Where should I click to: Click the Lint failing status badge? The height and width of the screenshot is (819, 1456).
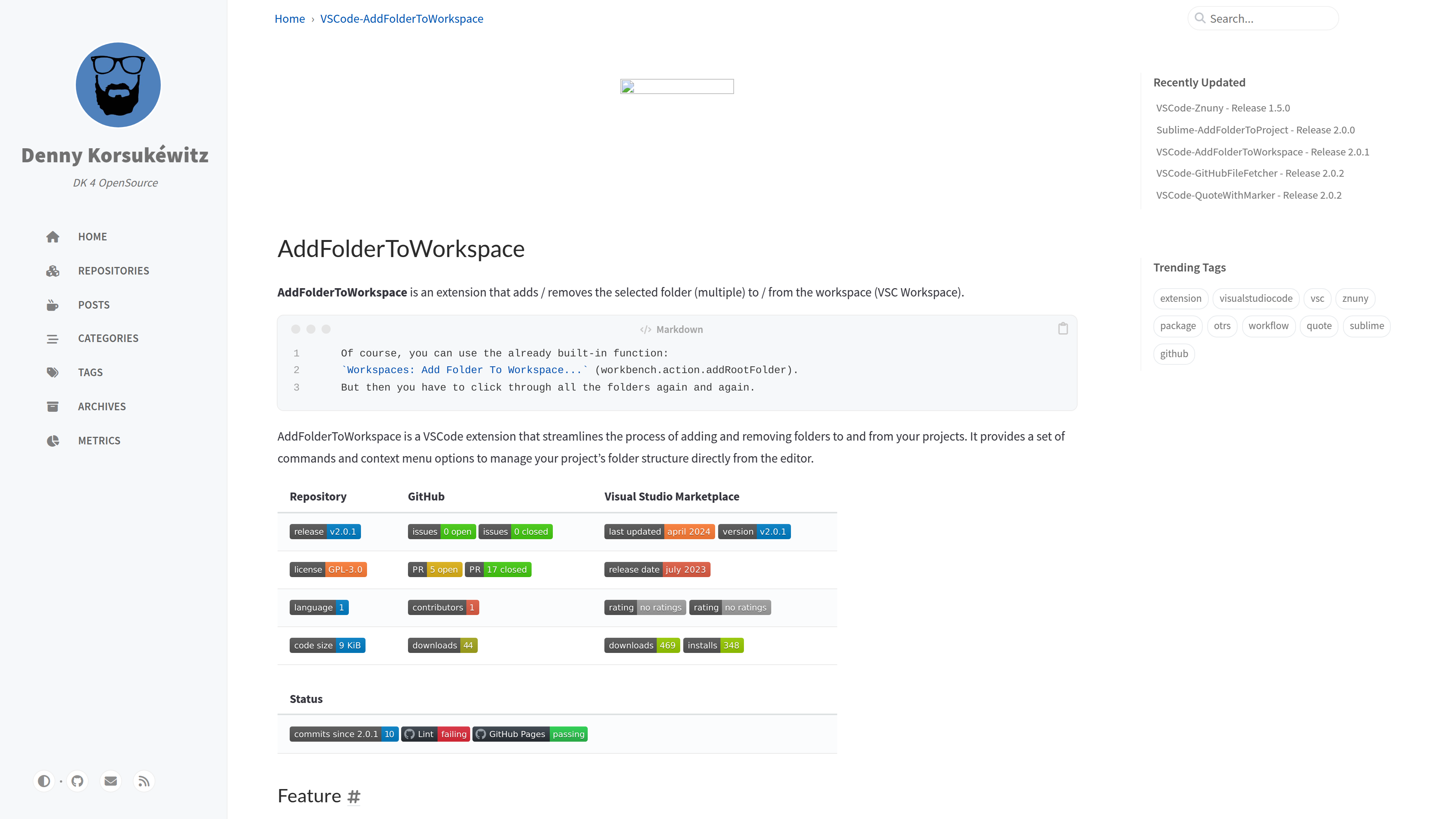pos(435,734)
